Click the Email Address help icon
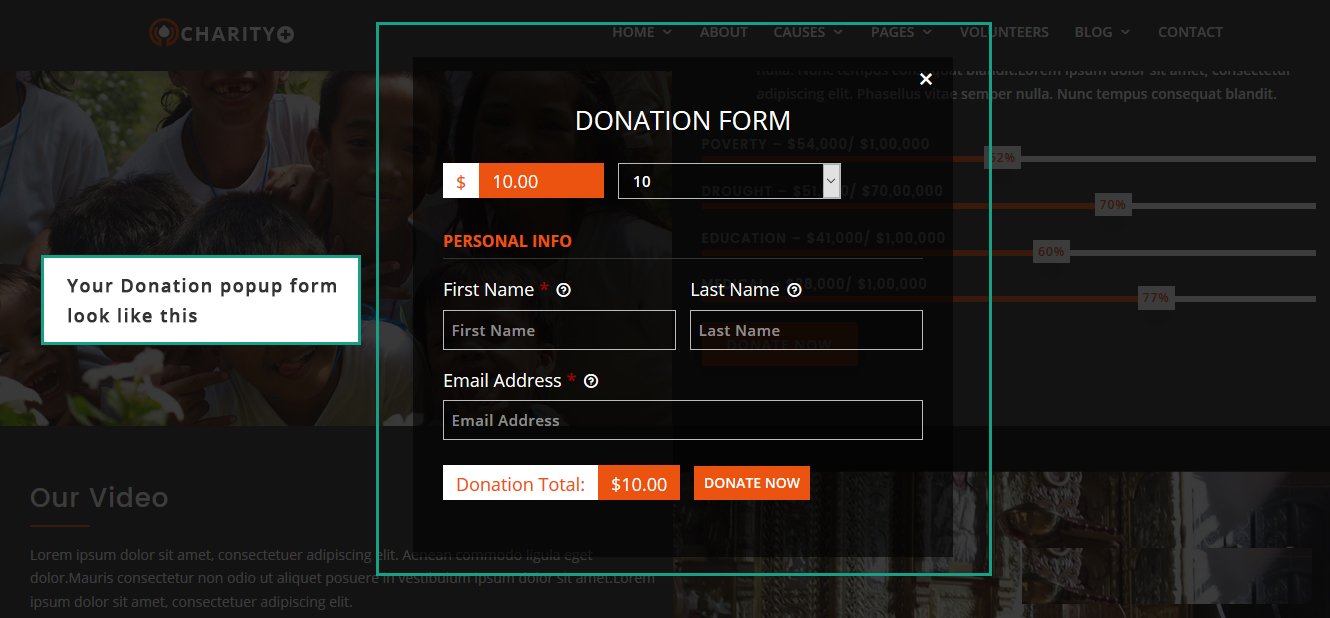Screen dimensions: 1330x618 pos(591,381)
